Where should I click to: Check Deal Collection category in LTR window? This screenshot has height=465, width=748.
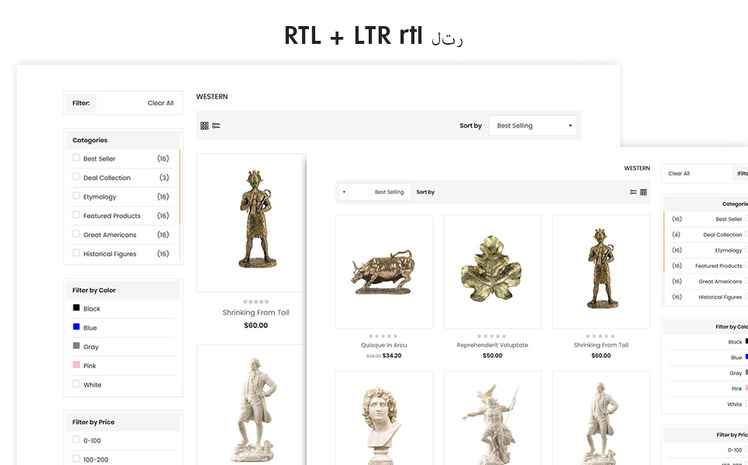coord(76,176)
